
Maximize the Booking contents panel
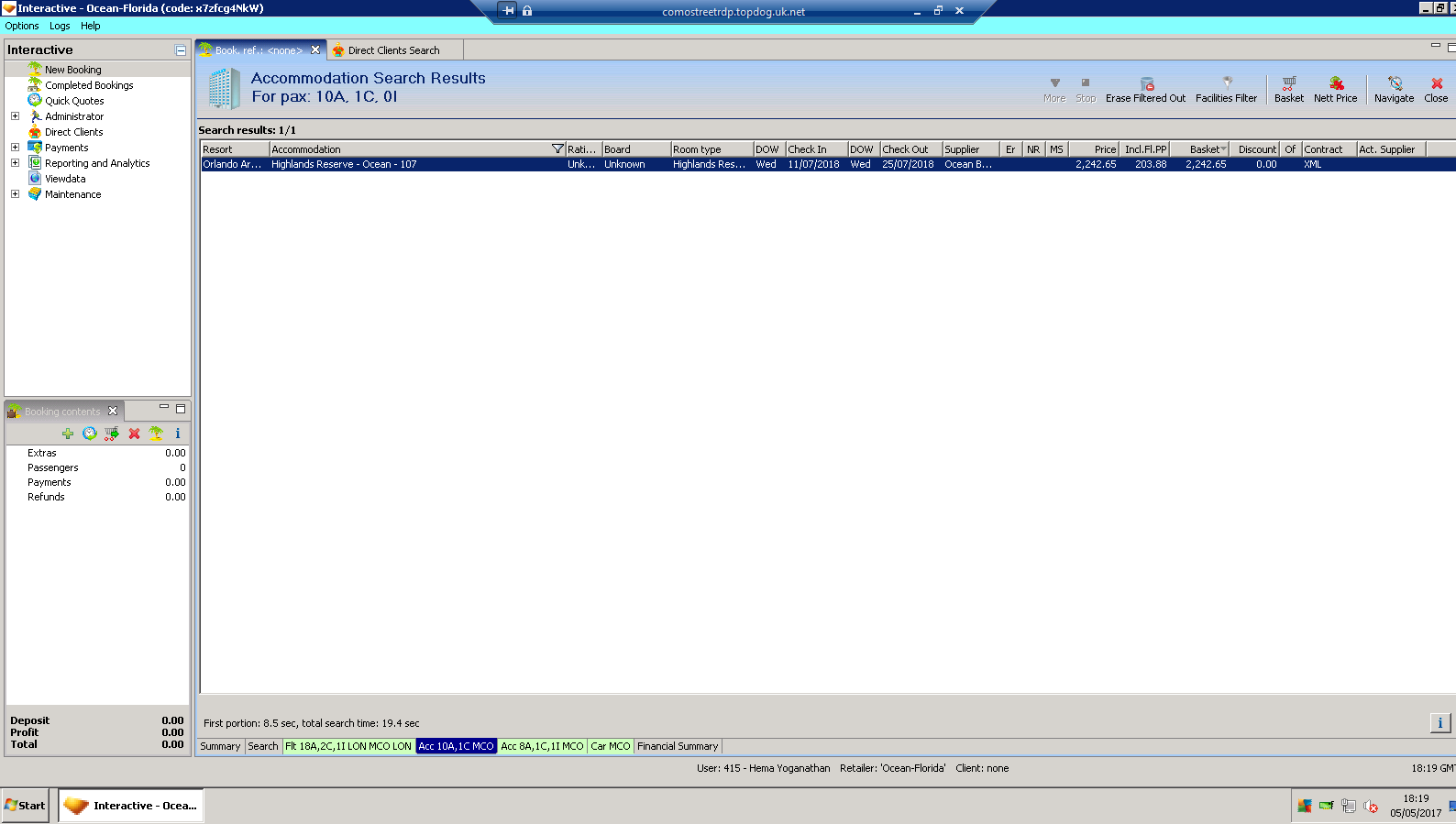[181, 409]
